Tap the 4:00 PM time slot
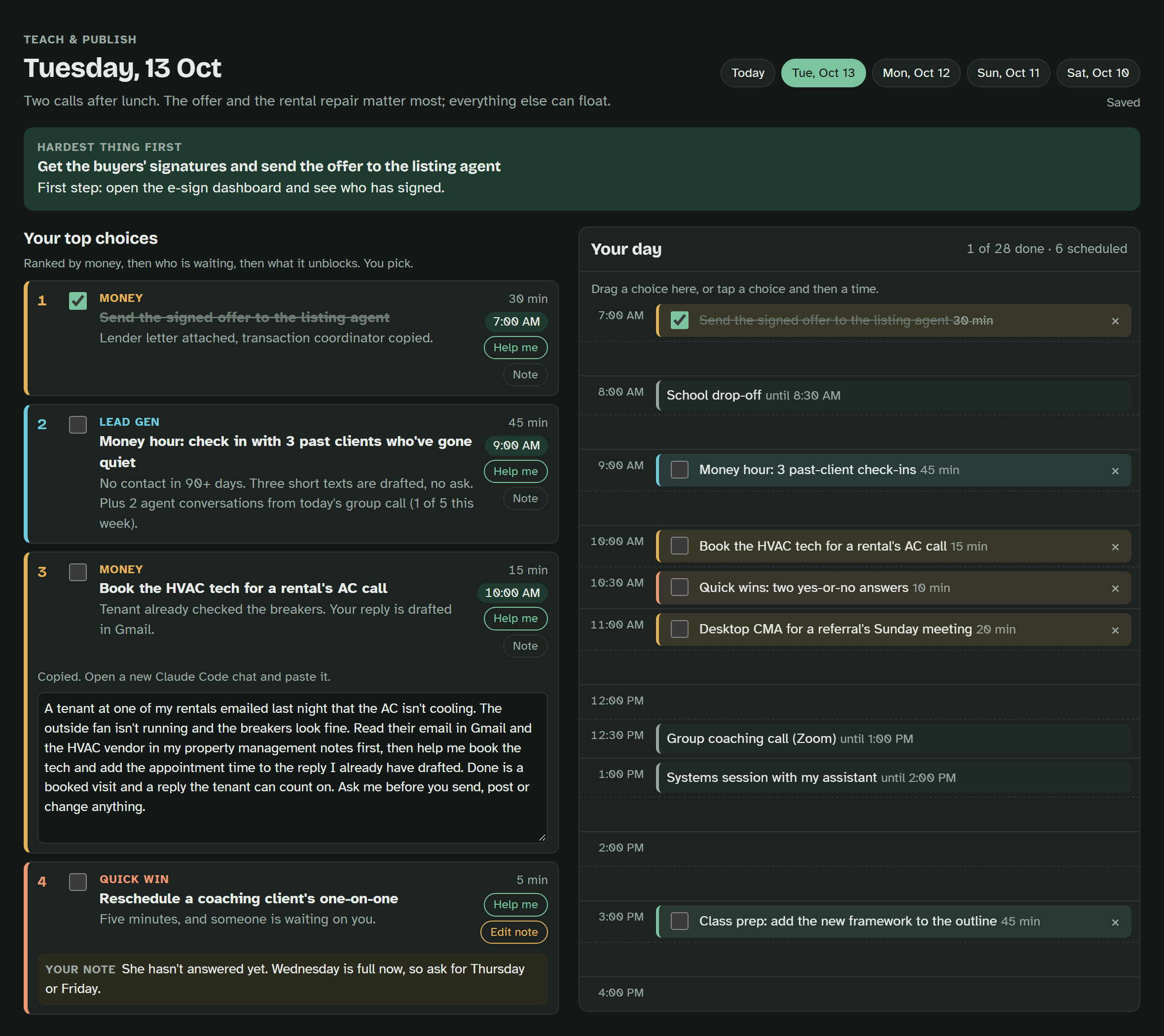 [859, 993]
